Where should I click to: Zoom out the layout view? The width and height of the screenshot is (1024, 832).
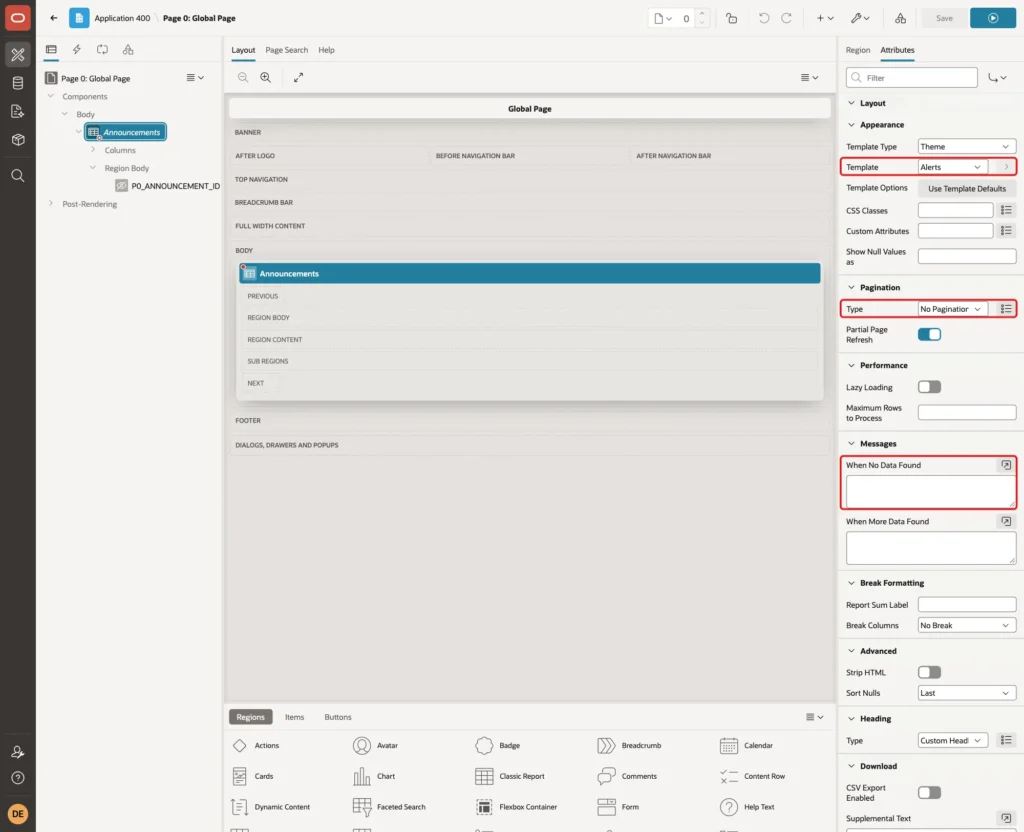click(x=243, y=77)
